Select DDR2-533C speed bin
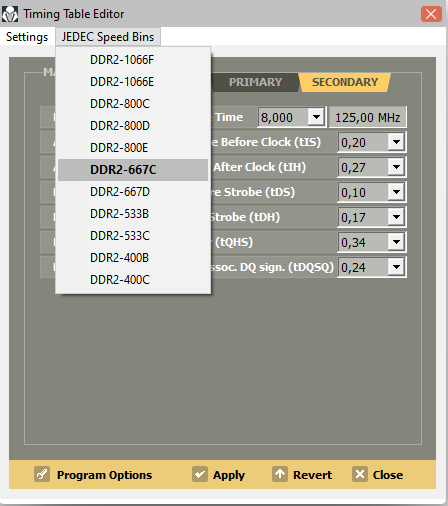 (x=133, y=236)
